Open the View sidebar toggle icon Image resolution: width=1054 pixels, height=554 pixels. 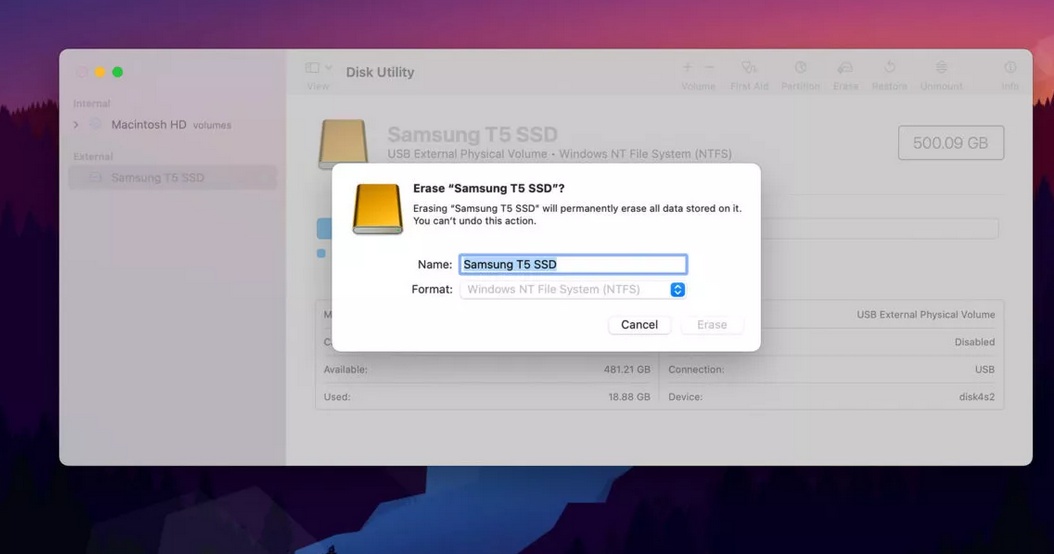click(x=313, y=68)
